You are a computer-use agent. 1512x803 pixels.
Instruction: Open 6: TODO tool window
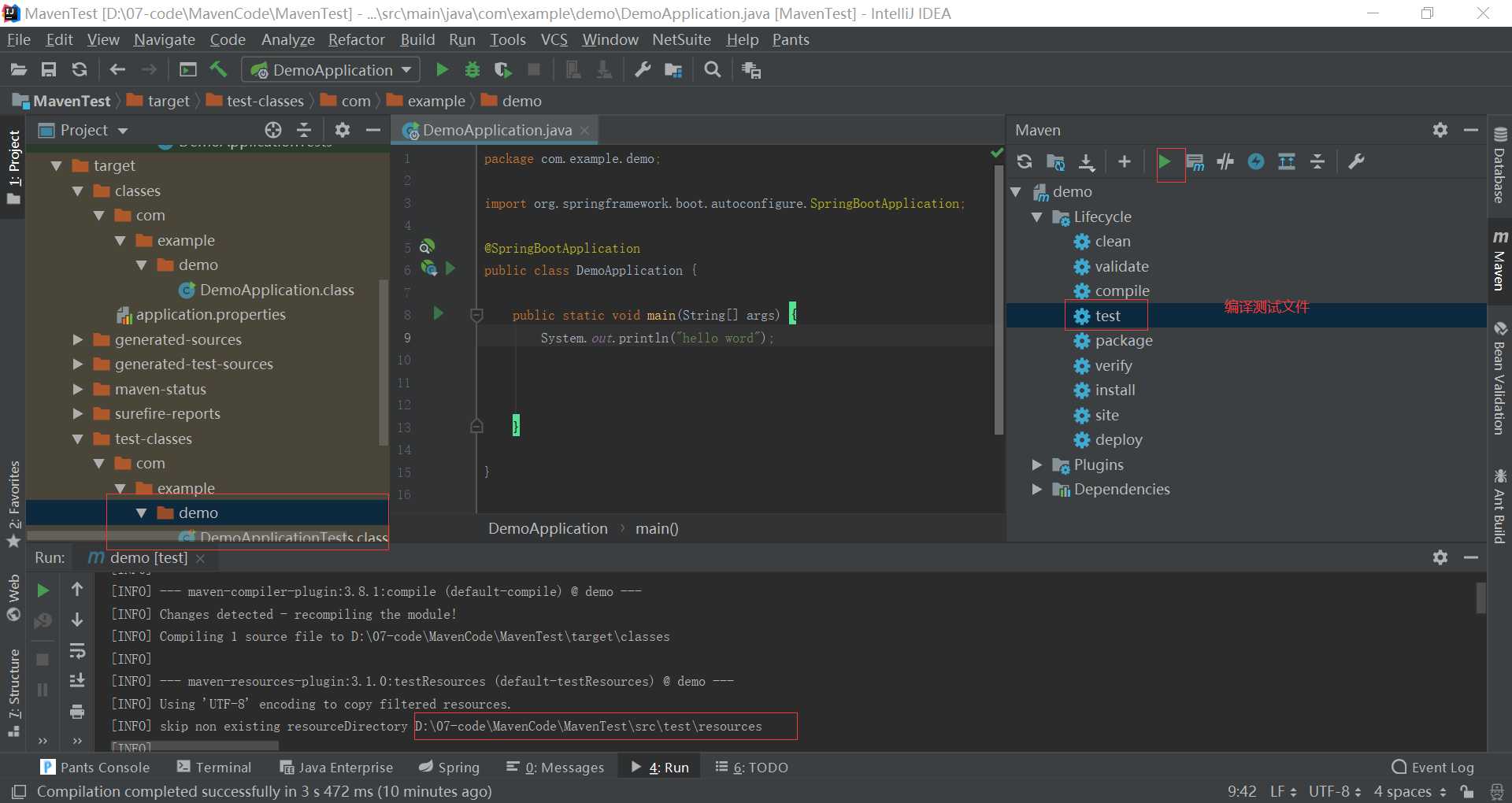pos(751,768)
